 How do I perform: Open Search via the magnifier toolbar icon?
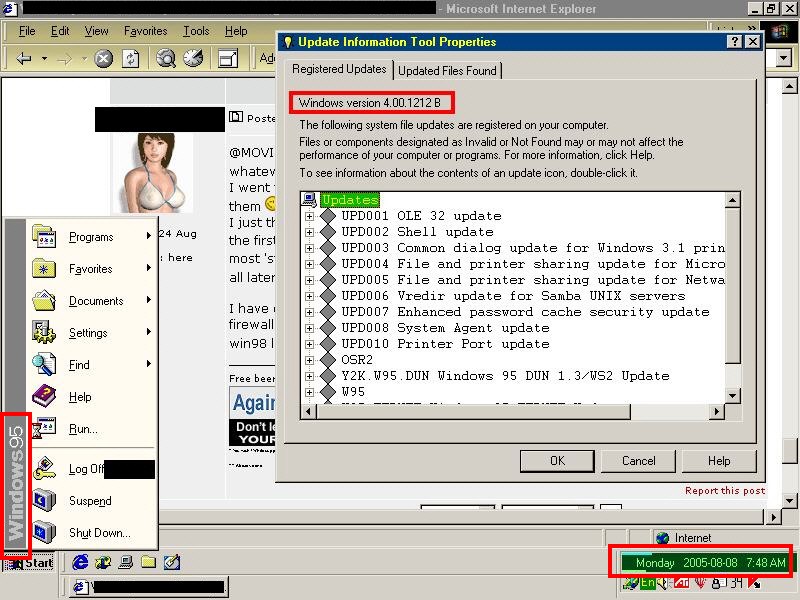click(166, 59)
